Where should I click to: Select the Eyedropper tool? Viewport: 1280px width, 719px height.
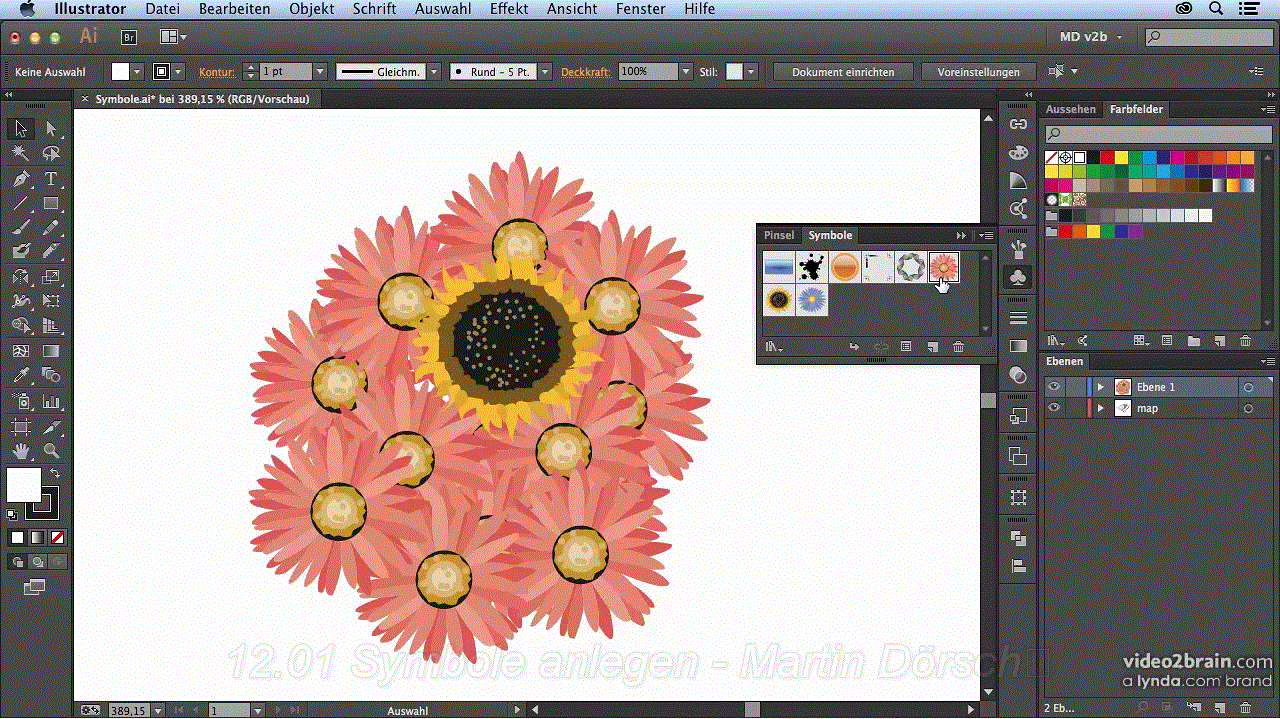coord(21,376)
